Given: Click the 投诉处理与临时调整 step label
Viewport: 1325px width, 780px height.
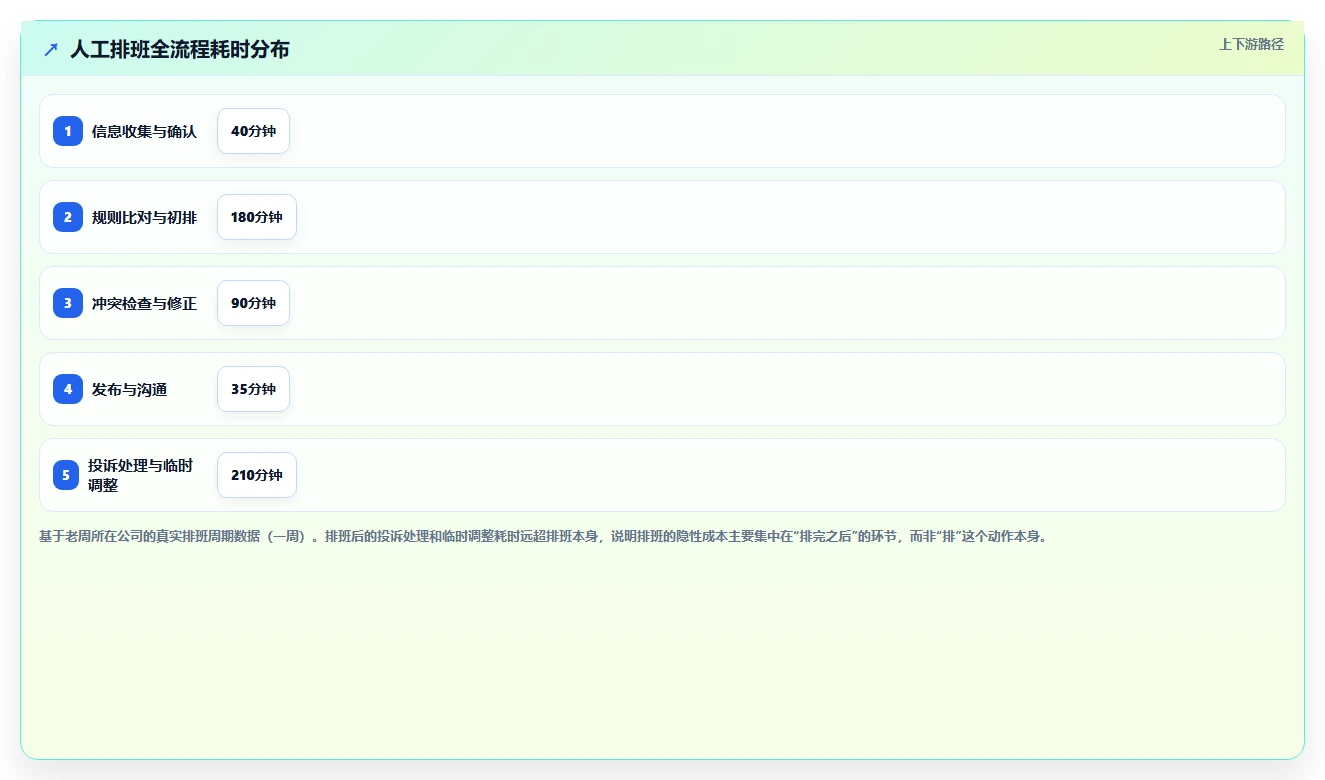Looking at the screenshot, I should [x=140, y=475].
